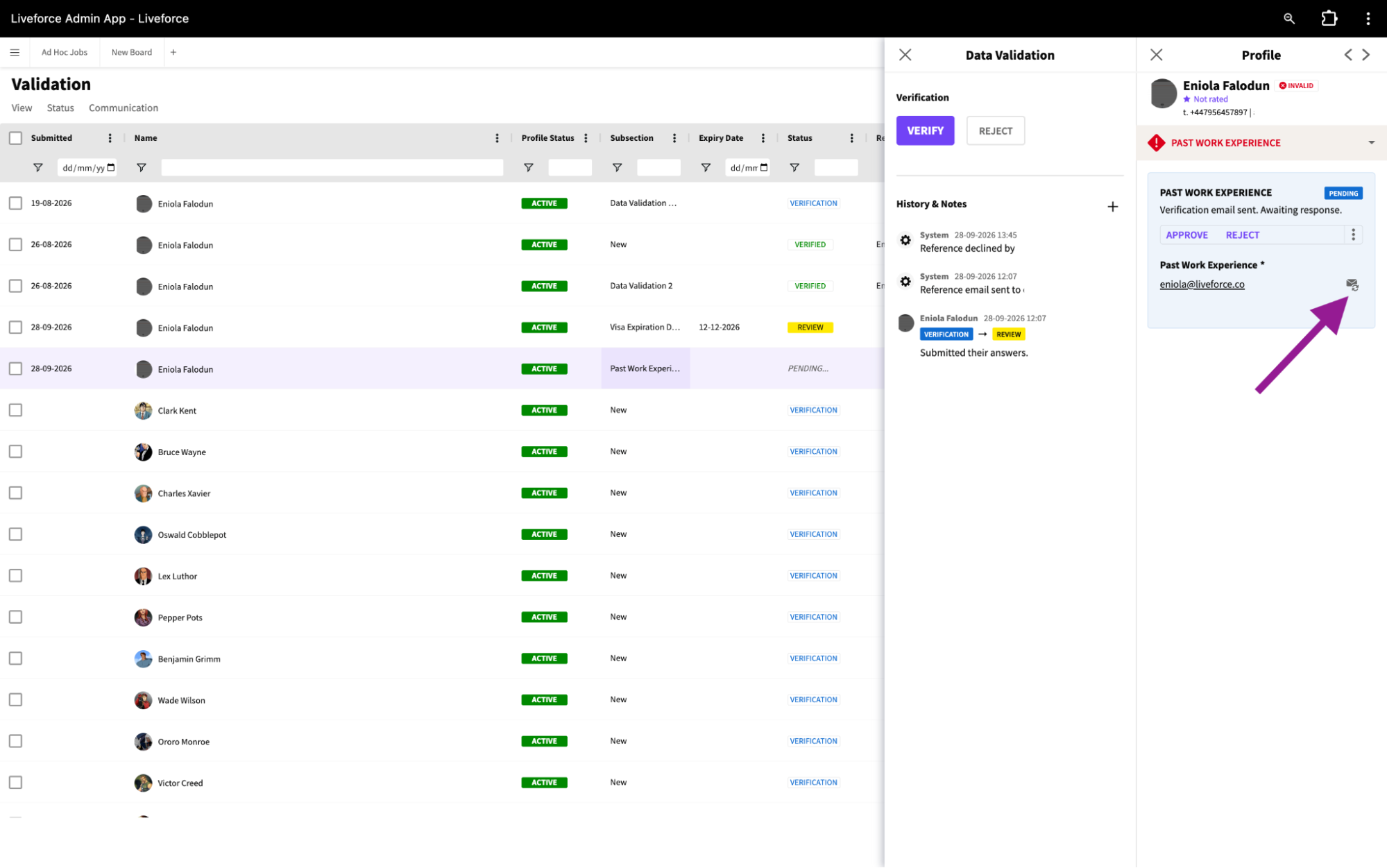
Task: Switch to Ad Hoc Jobs tab
Action: [65, 52]
